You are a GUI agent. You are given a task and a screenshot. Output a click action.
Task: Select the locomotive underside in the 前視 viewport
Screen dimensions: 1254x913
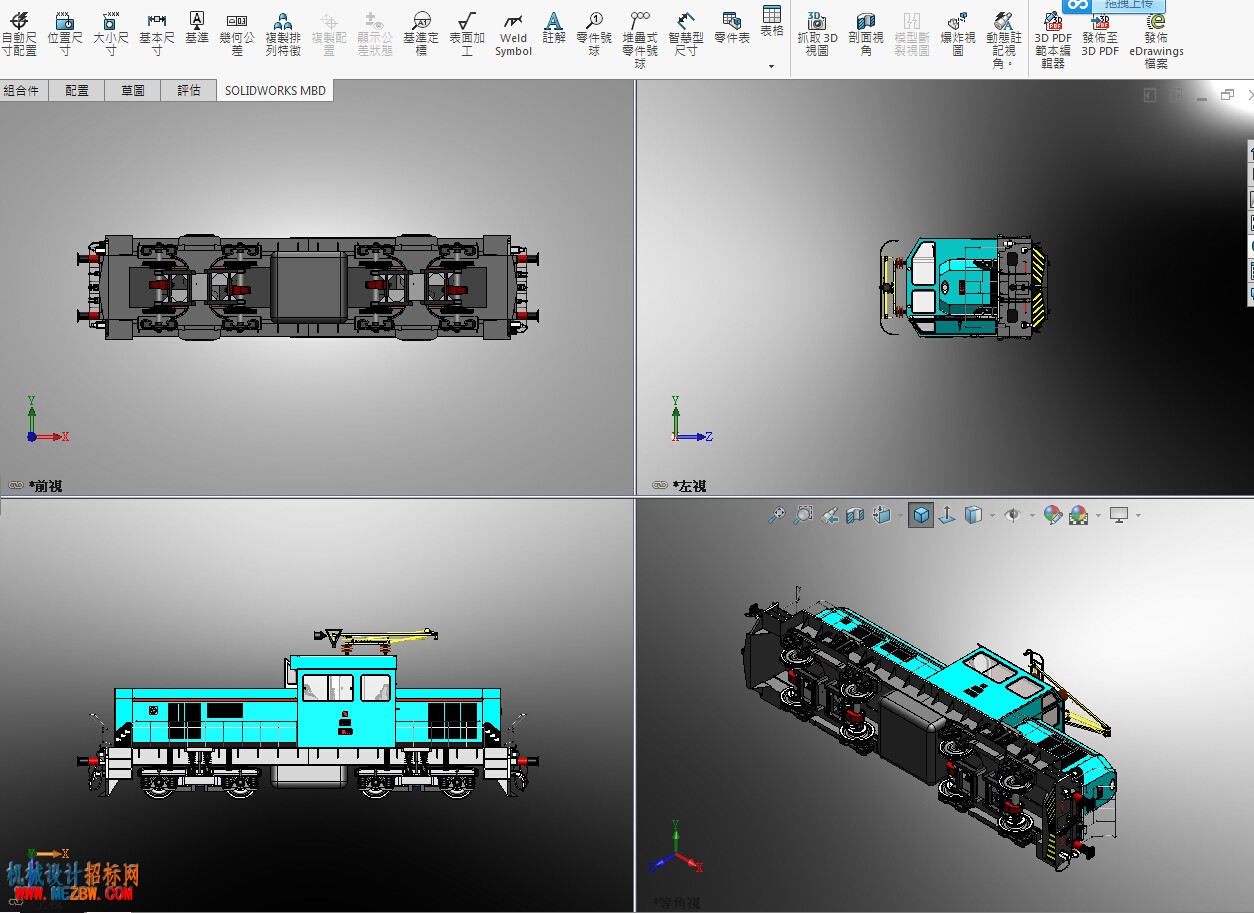click(308, 287)
